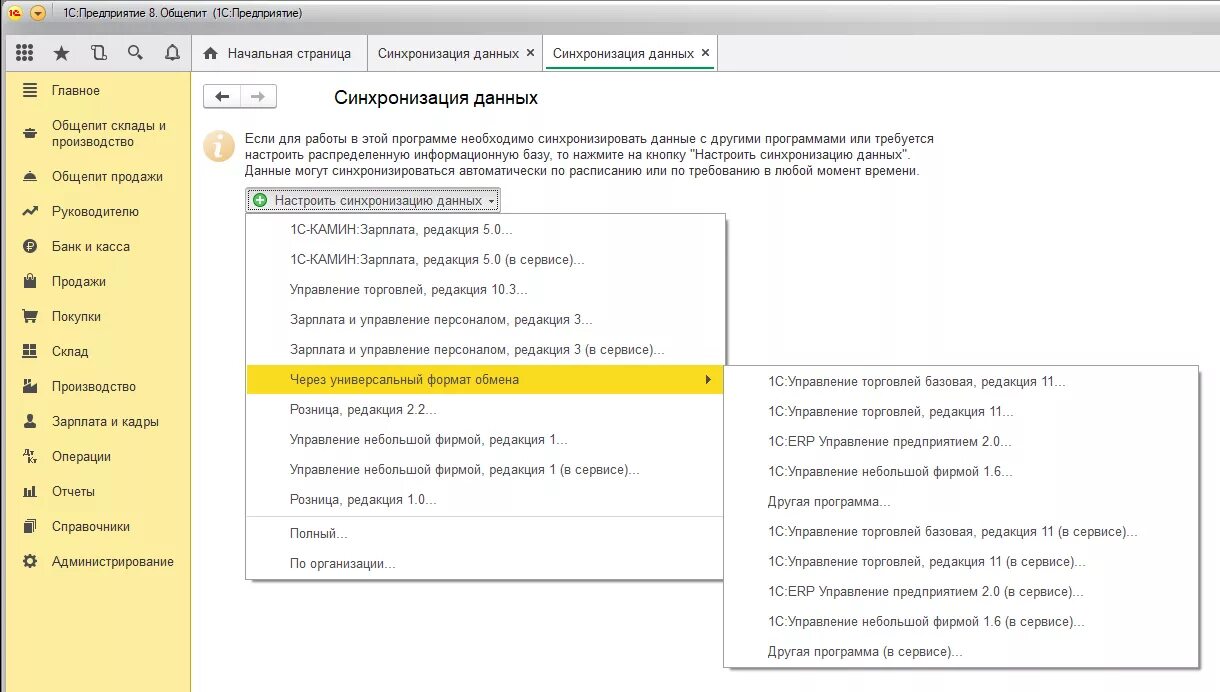Screen dimensions: 1220x692
Task: Choose 1С:ERP Управление предприятием 2.0 (в сервисе)...
Action: coord(960,591)
